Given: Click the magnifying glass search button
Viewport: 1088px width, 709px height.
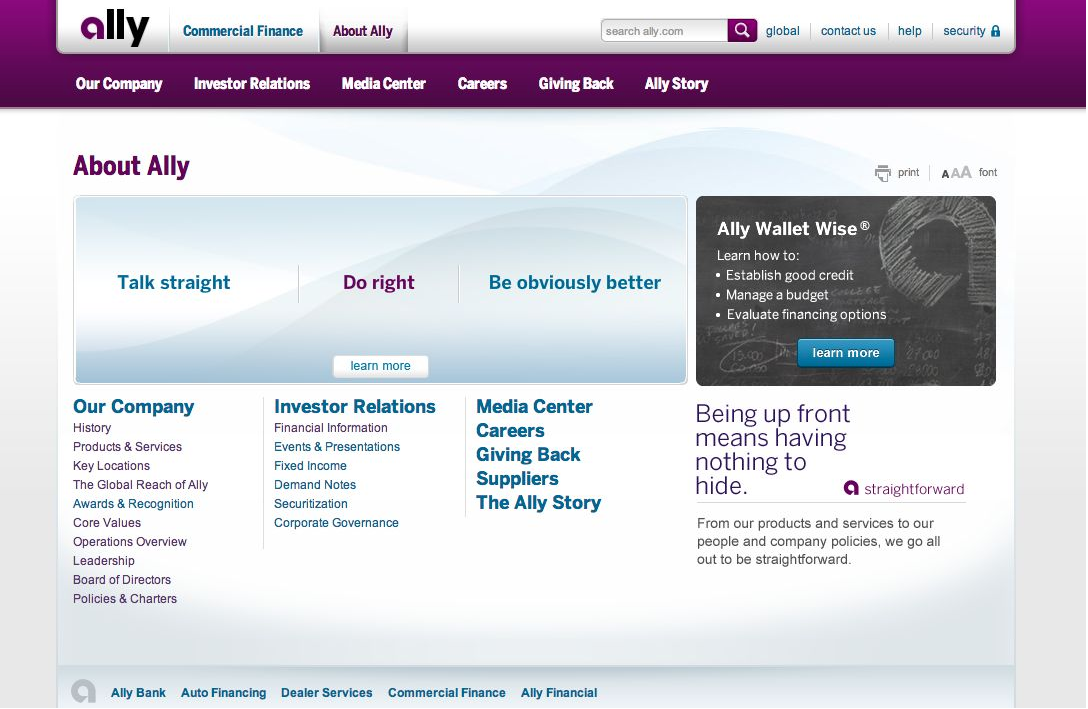Looking at the screenshot, I should tap(742, 31).
